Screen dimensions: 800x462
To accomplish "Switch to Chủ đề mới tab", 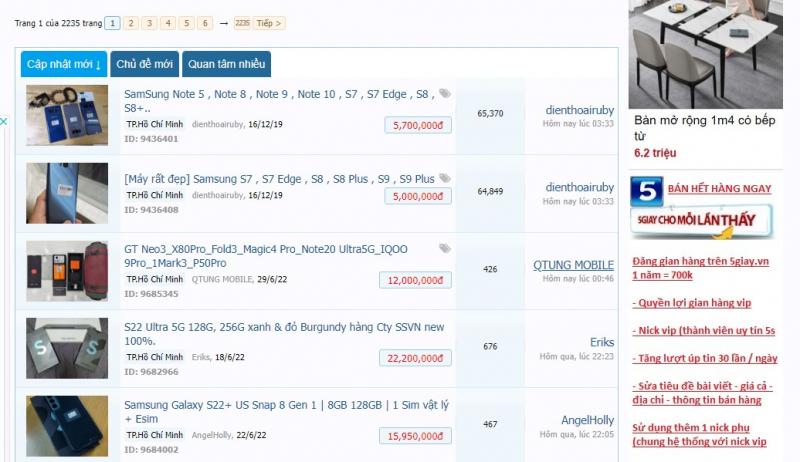I will pos(144,64).
